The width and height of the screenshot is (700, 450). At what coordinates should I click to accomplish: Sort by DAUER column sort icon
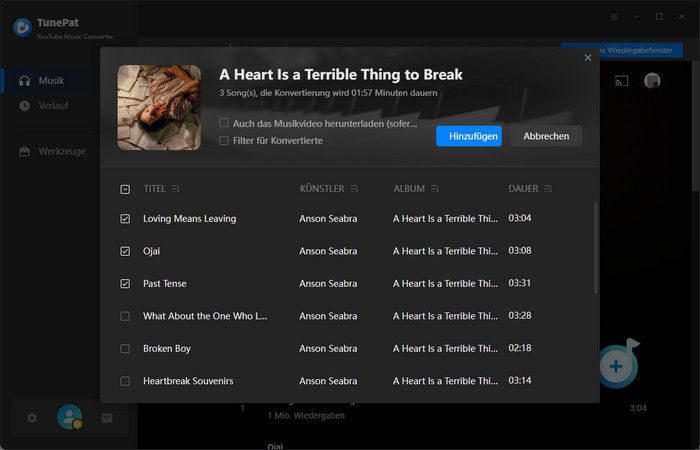pos(548,189)
